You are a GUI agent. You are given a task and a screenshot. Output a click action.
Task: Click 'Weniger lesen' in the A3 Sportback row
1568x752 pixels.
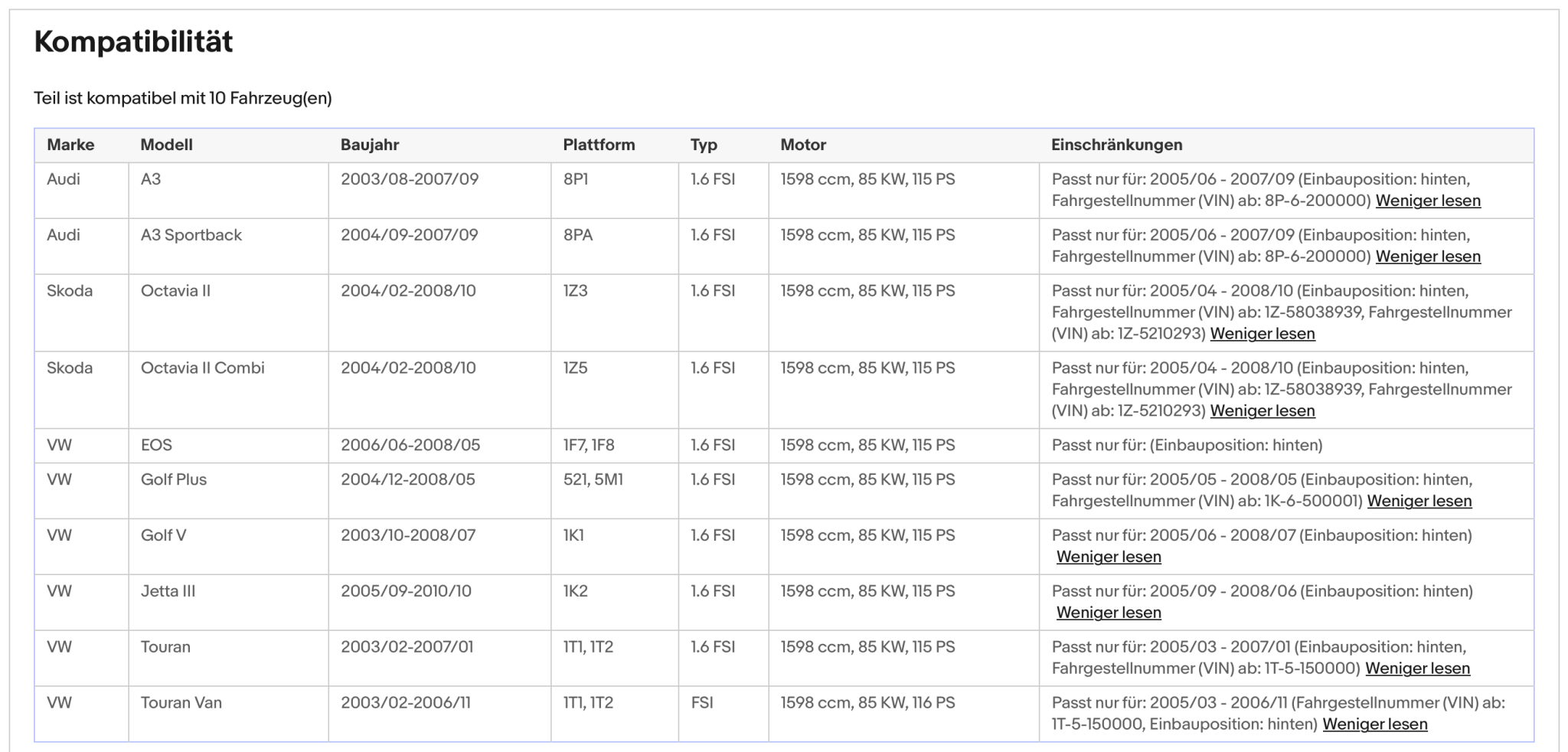click(1428, 257)
